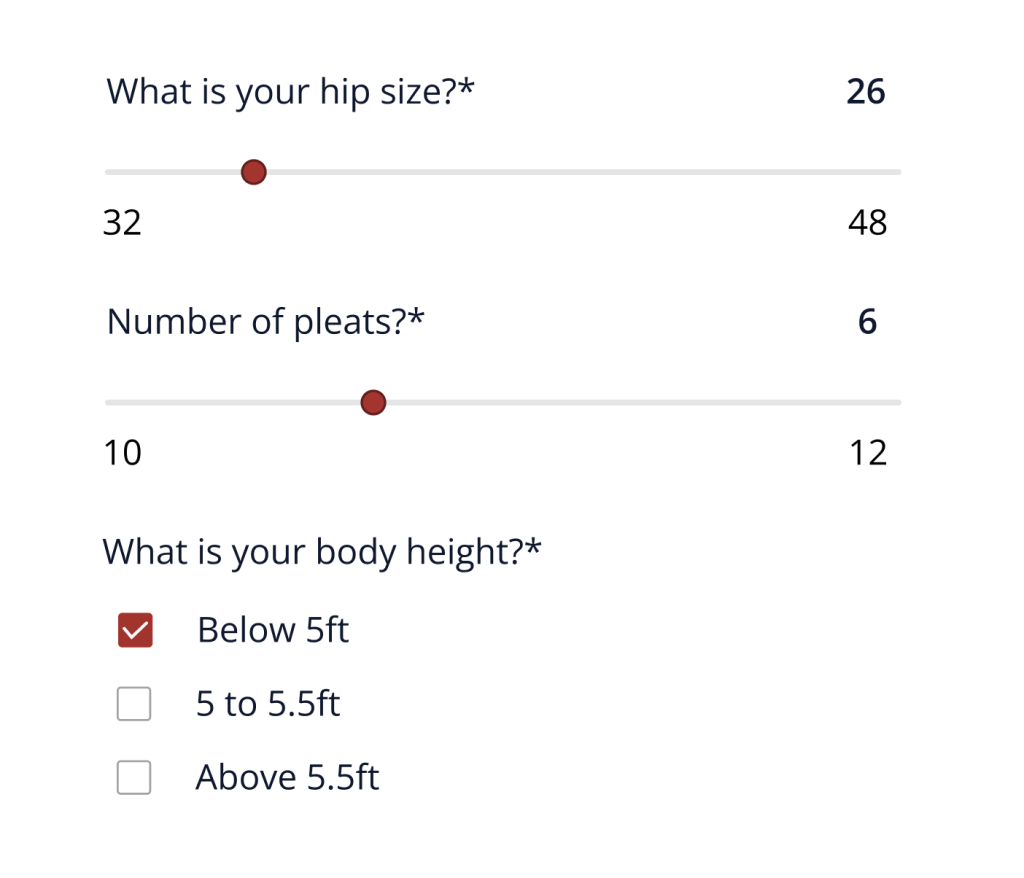Choose the "Above 5.5ft" option label
Viewport: 1024px width, 878px height.
coord(287,777)
